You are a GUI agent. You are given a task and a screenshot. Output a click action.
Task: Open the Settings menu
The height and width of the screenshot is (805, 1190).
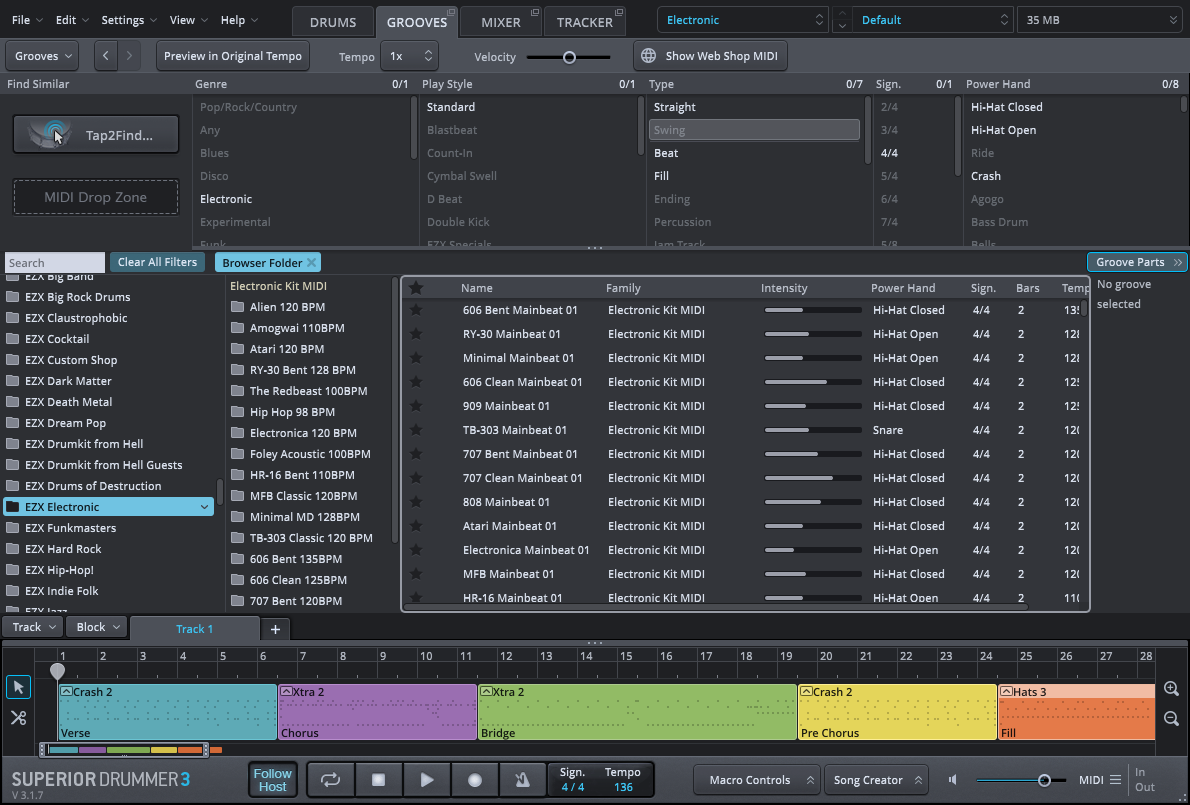129,20
